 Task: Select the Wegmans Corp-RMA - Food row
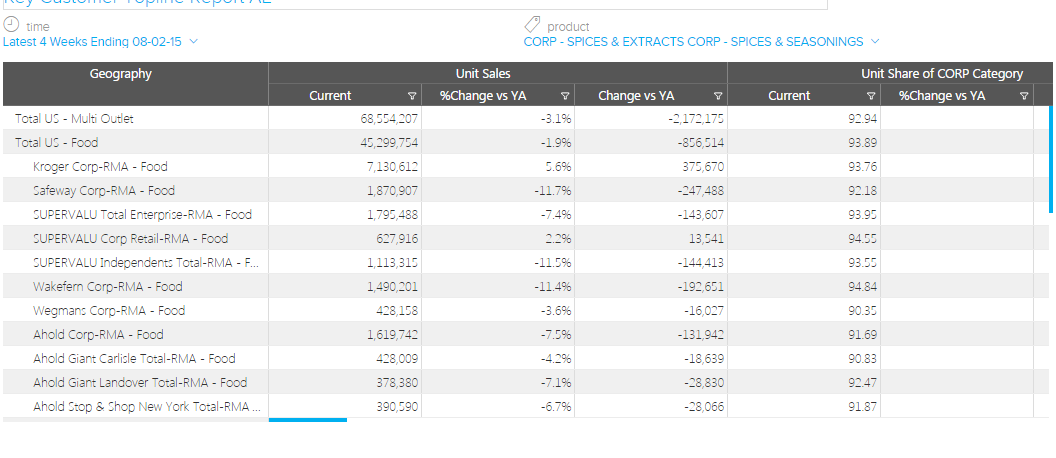click(x=109, y=311)
